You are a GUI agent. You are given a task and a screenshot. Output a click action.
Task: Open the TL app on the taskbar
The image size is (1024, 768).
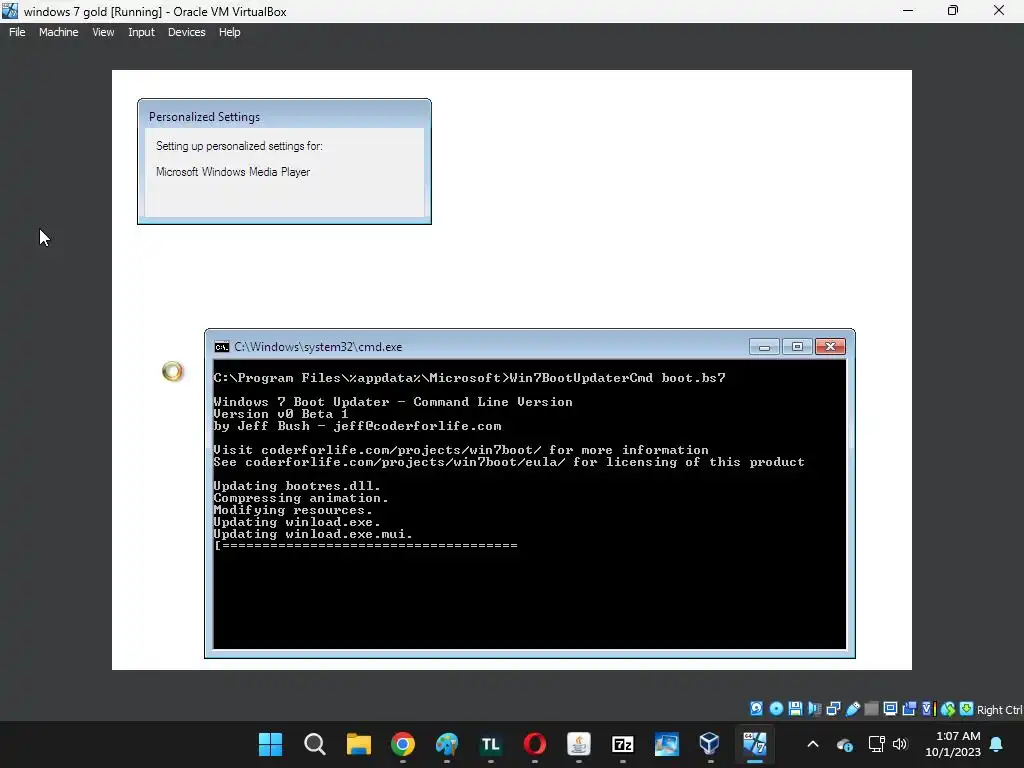[x=490, y=744]
